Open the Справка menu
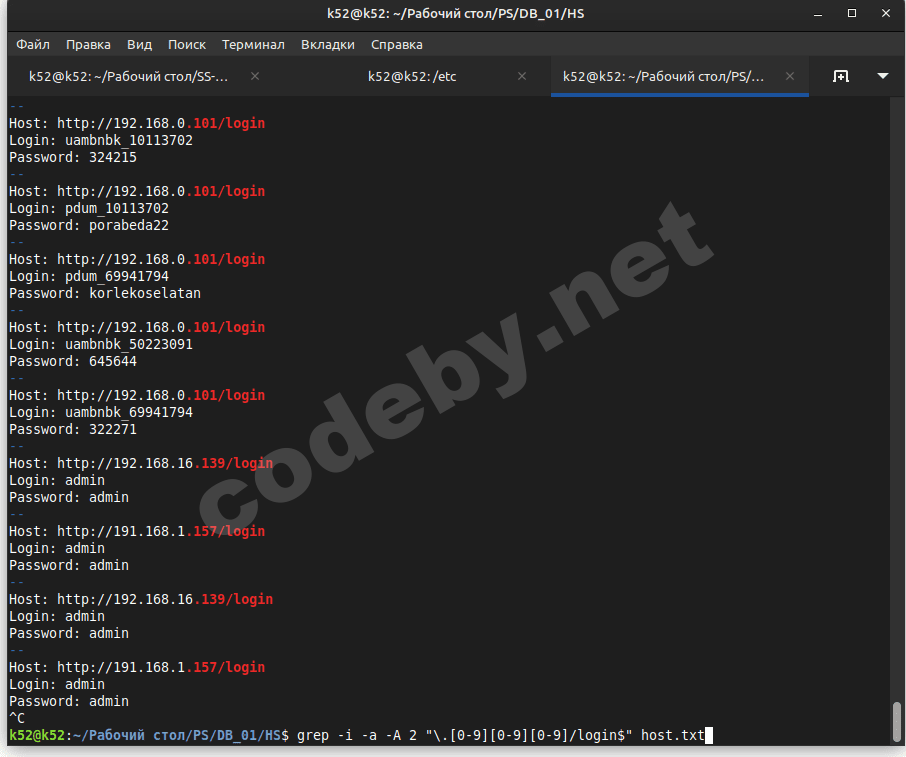Viewport: 906px width, 757px height. click(x=396, y=44)
